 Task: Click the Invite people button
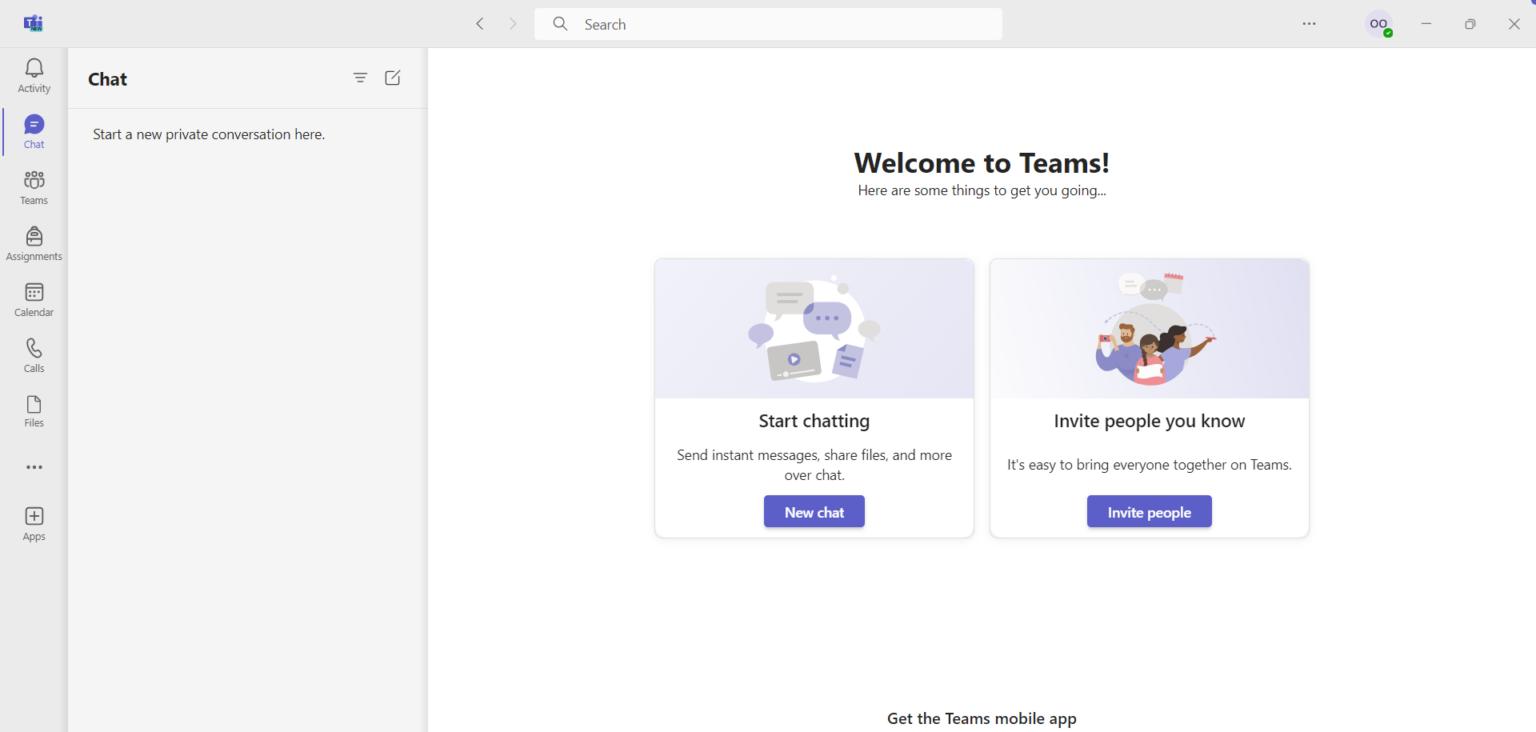1149,511
